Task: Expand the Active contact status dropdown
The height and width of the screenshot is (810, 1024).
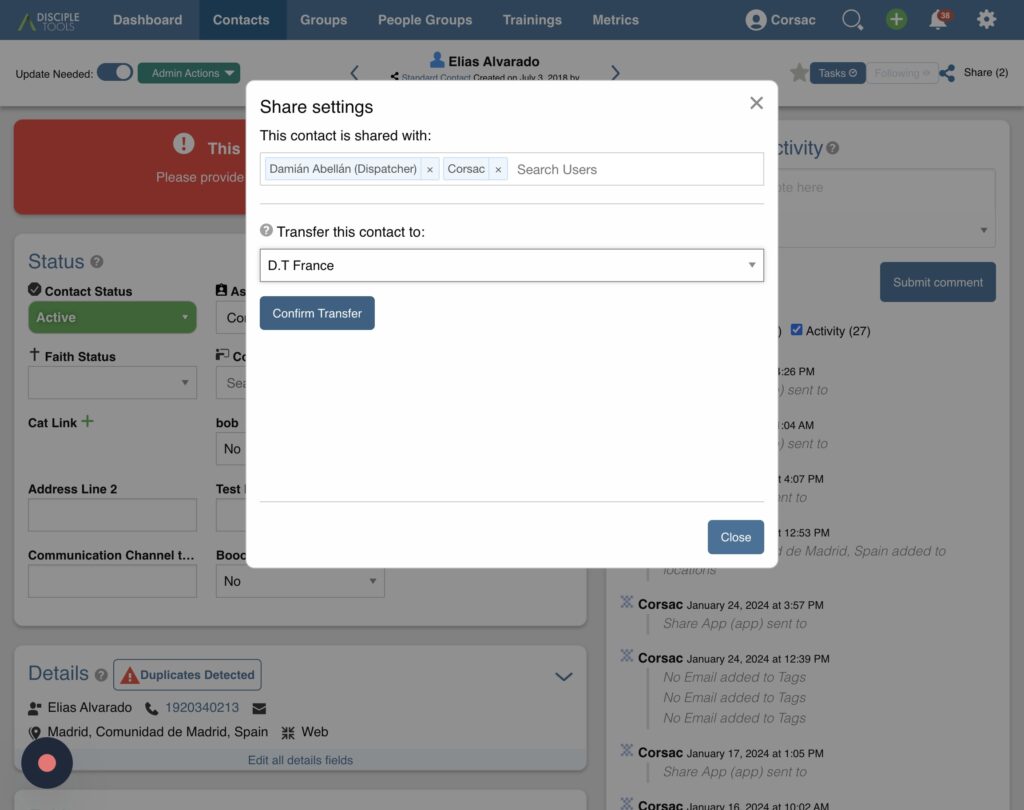Action: pyautogui.click(x=112, y=317)
